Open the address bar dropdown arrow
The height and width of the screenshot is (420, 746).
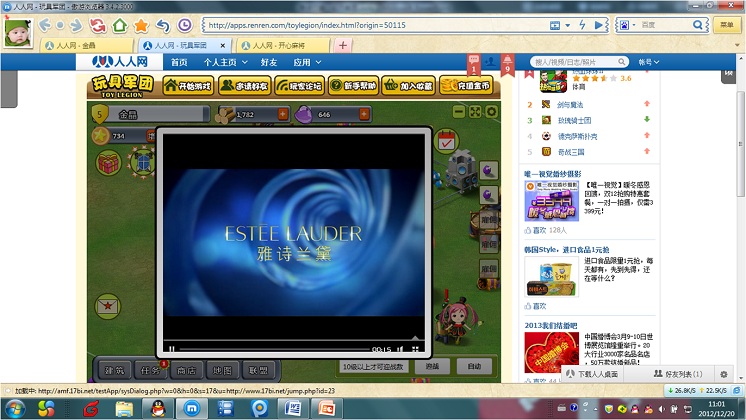pyautogui.click(x=568, y=25)
